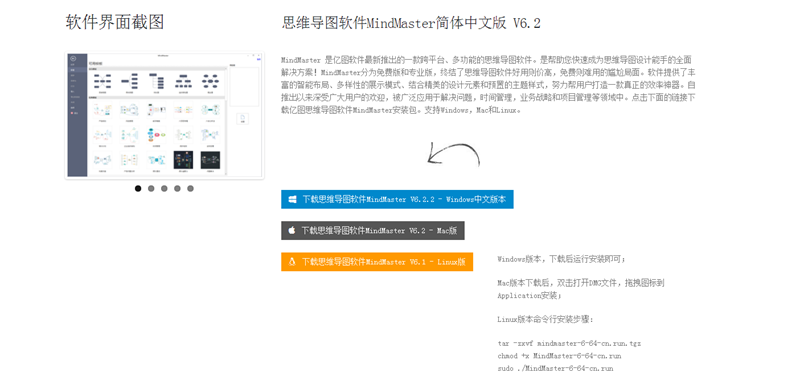The width and height of the screenshot is (800, 381).
Task: Click the command 'chmod +x MindMaster-6-64-cn.run'
Action: pyautogui.click(x=559, y=355)
